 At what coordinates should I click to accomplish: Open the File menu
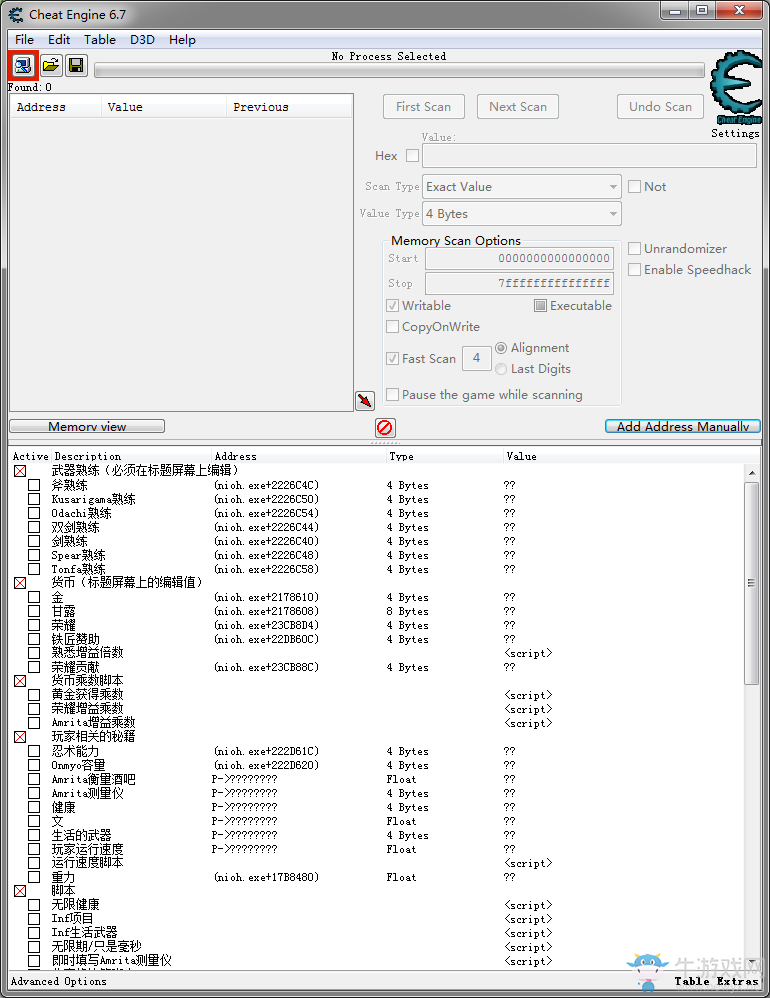click(24, 39)
